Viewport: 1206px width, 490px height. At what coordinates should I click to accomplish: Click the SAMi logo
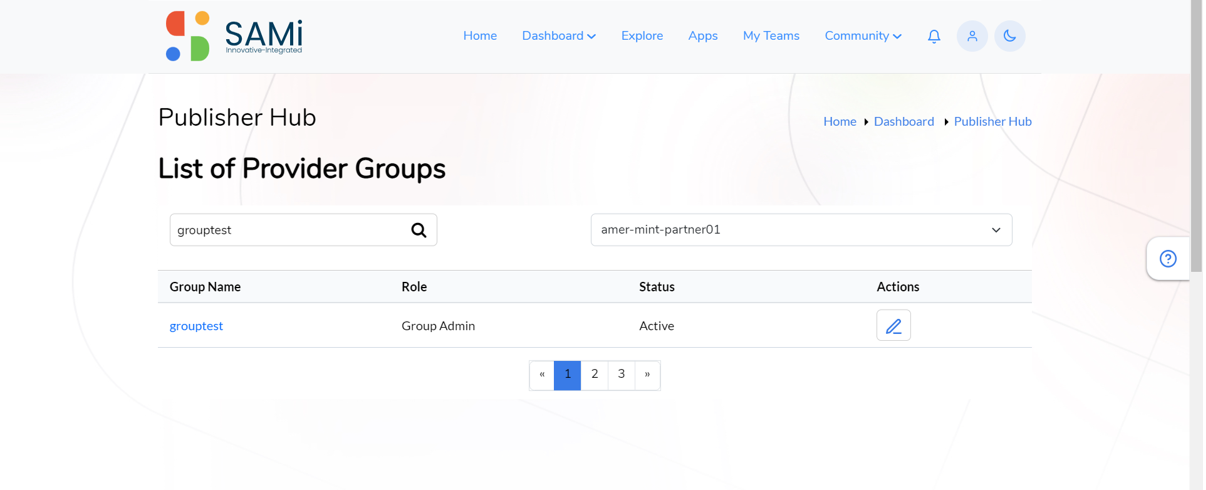click(x=234, y=36)
